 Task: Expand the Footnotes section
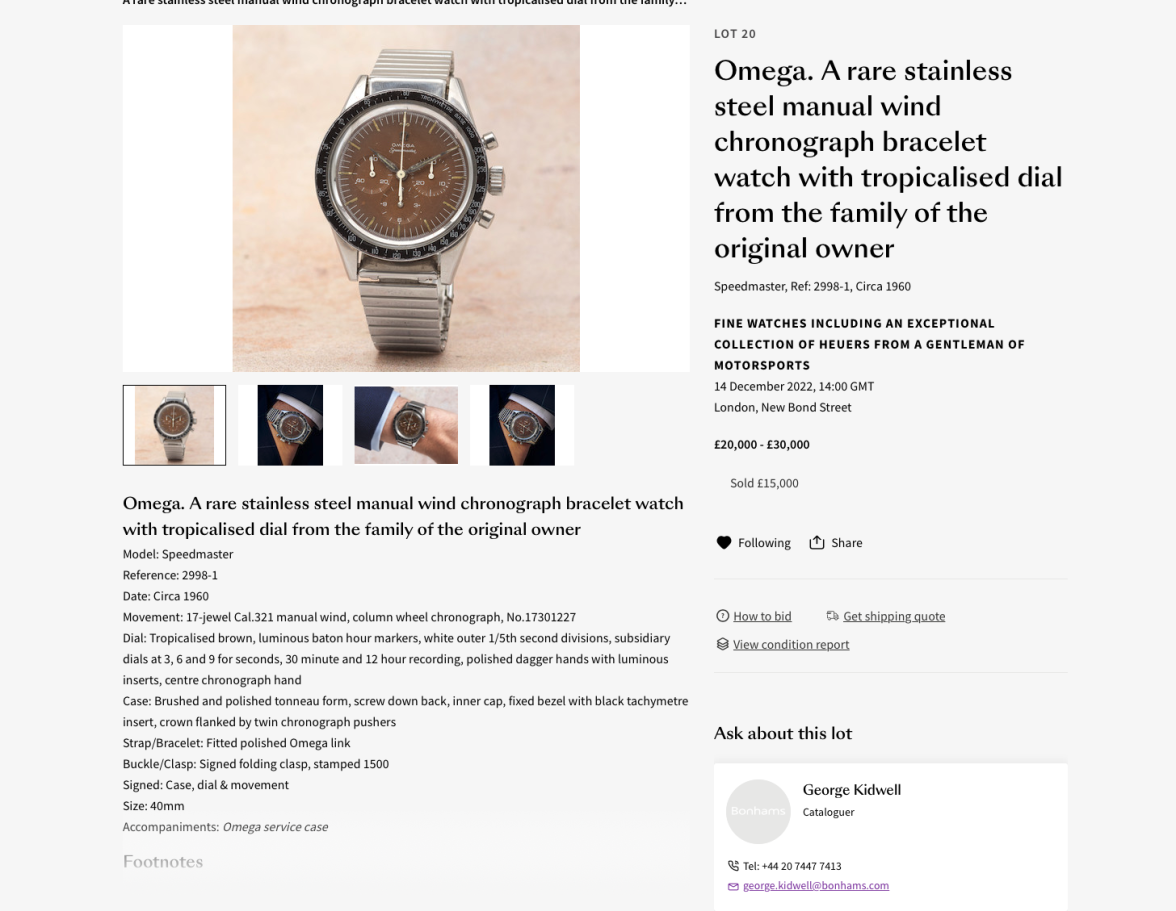pyautogui.click(x=163, y=862)
